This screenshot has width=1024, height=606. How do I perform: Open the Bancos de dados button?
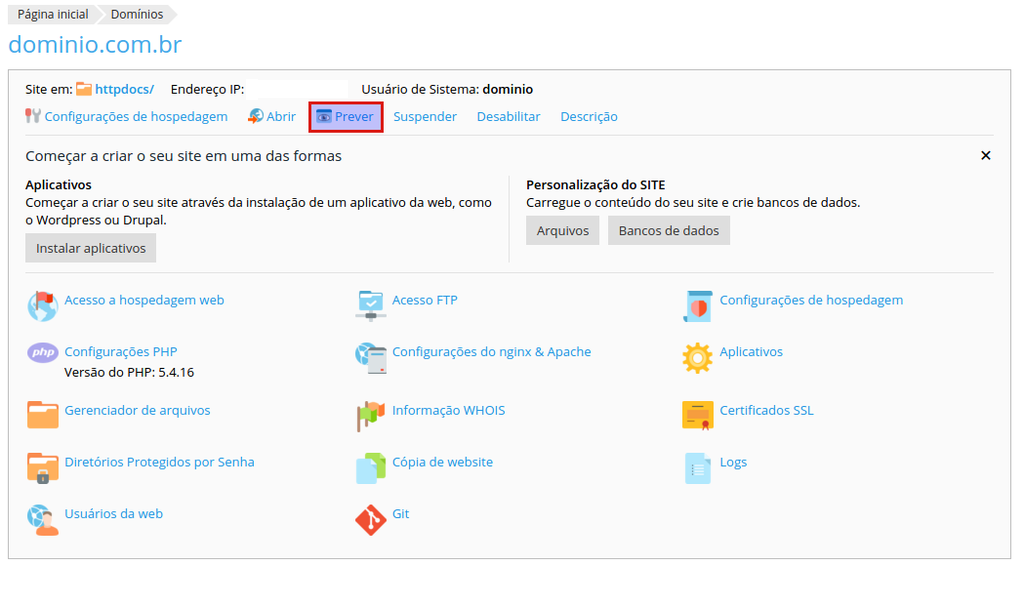[668, 230]
